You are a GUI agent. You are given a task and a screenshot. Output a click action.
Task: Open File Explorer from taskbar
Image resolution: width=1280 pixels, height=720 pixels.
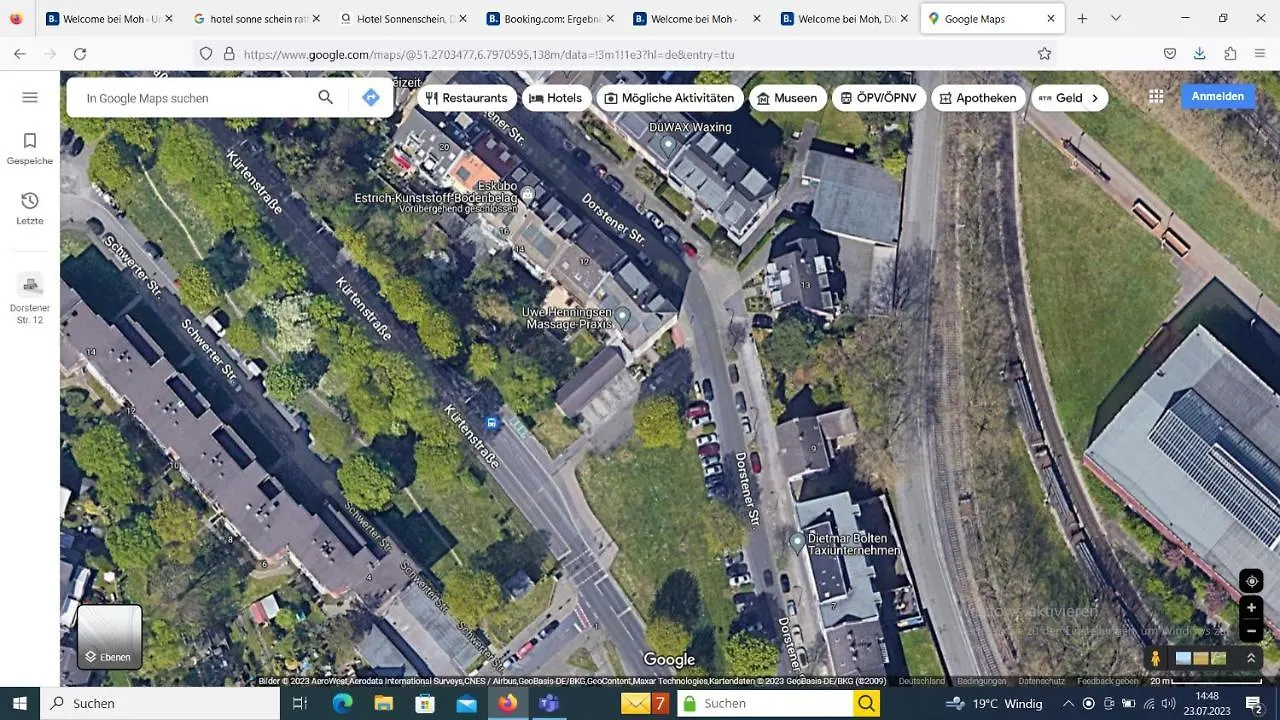(x=383, y=703)
